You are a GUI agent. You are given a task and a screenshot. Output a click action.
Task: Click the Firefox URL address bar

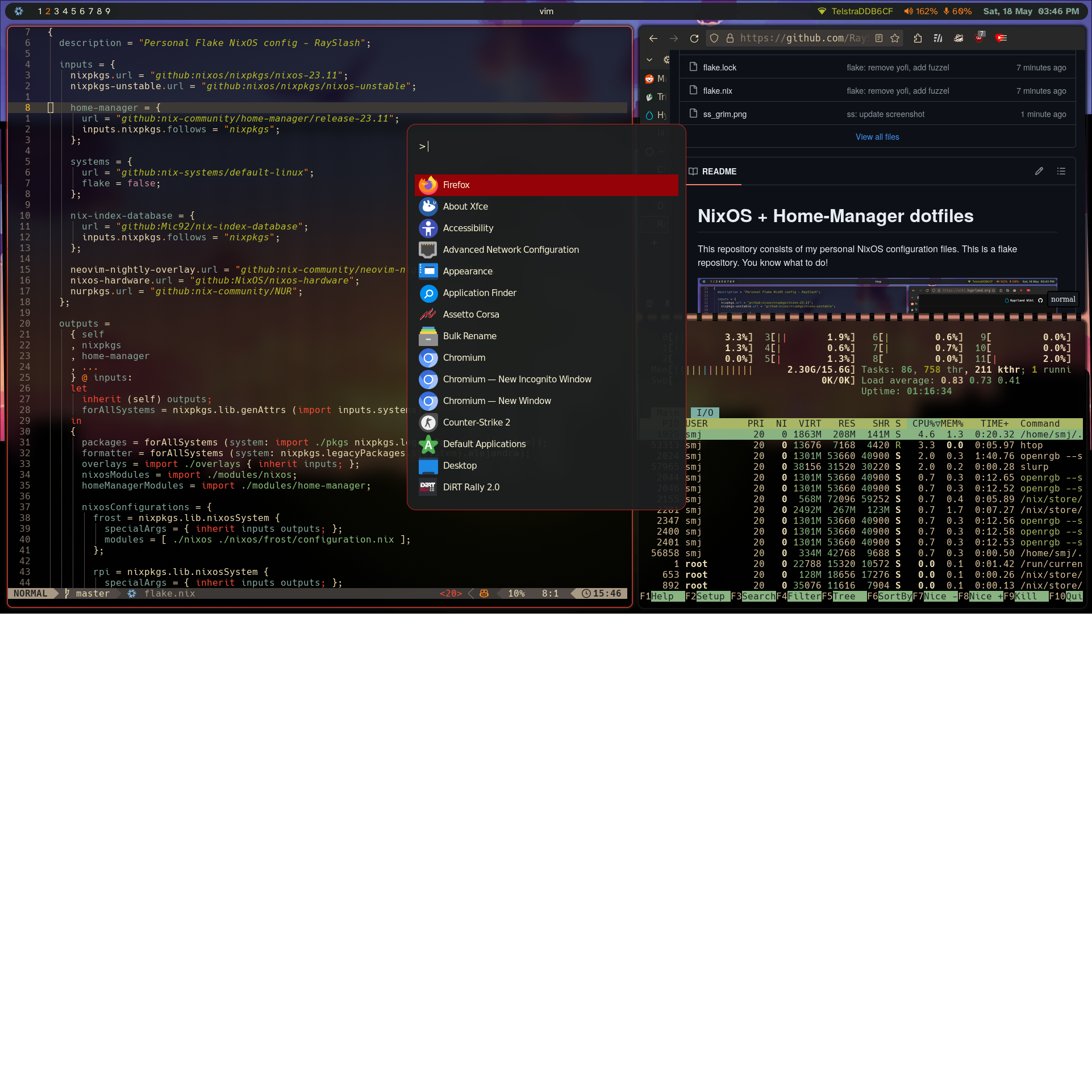[x=803, y=38]
